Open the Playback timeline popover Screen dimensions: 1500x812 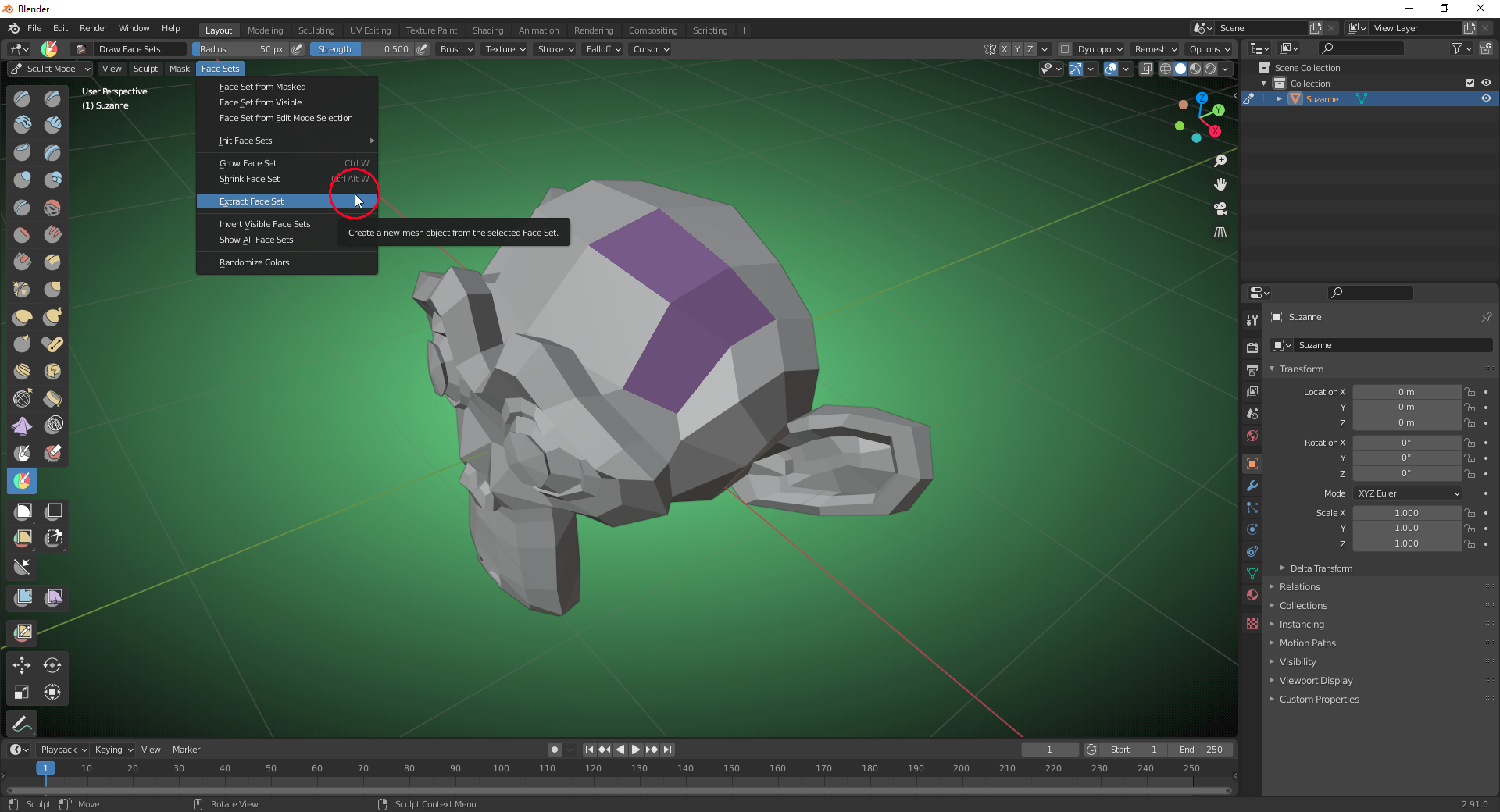[63, 750]
